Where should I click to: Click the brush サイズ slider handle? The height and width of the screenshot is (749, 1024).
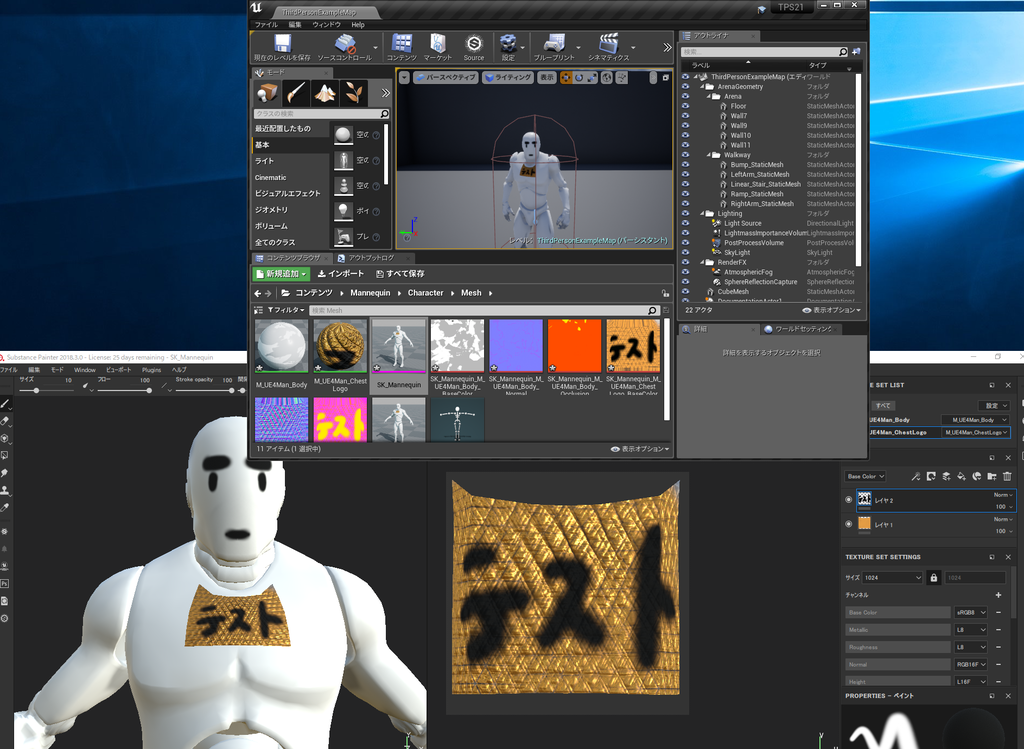[36, 390]
